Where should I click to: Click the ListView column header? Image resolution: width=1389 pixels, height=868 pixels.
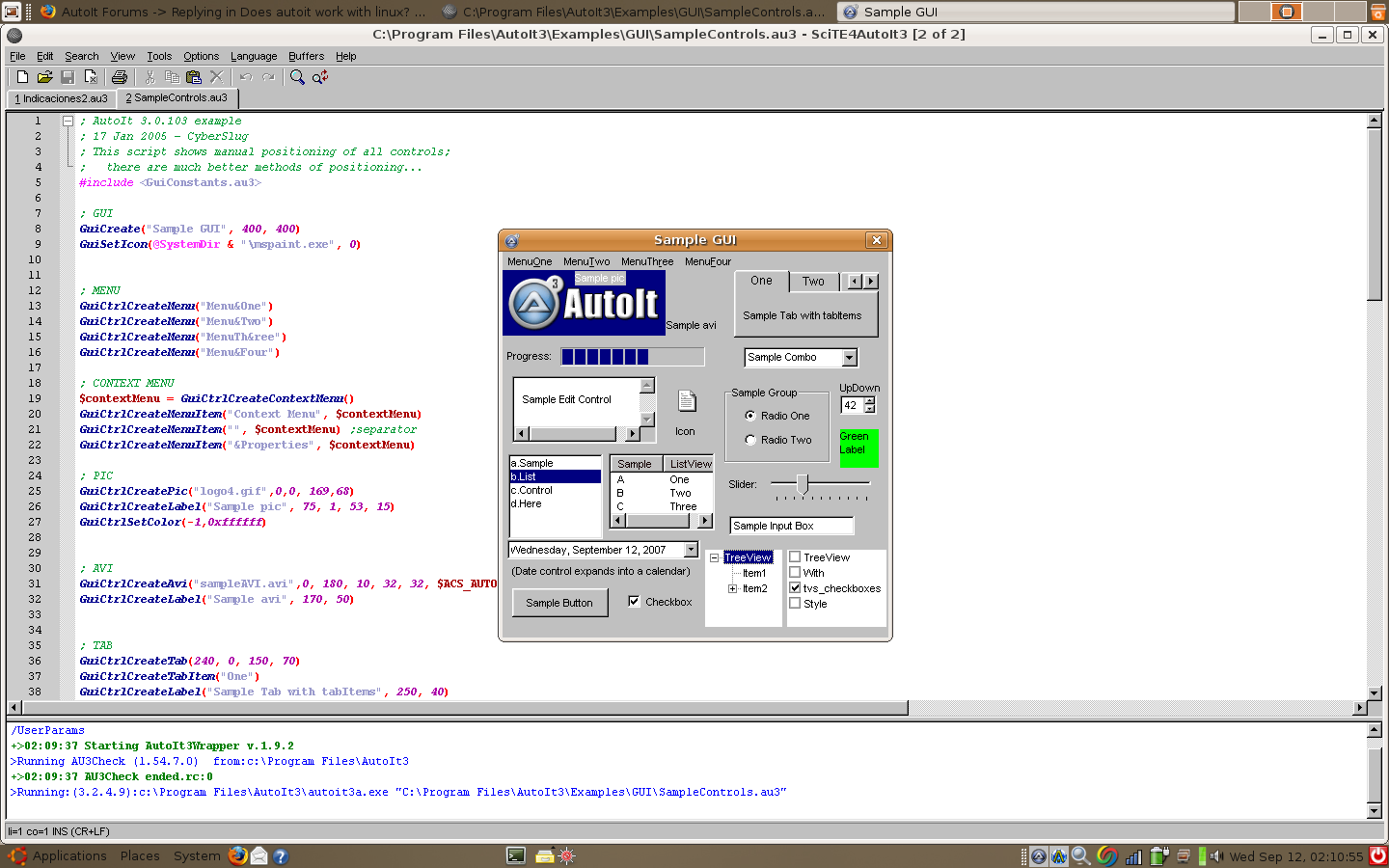(690, 464)
